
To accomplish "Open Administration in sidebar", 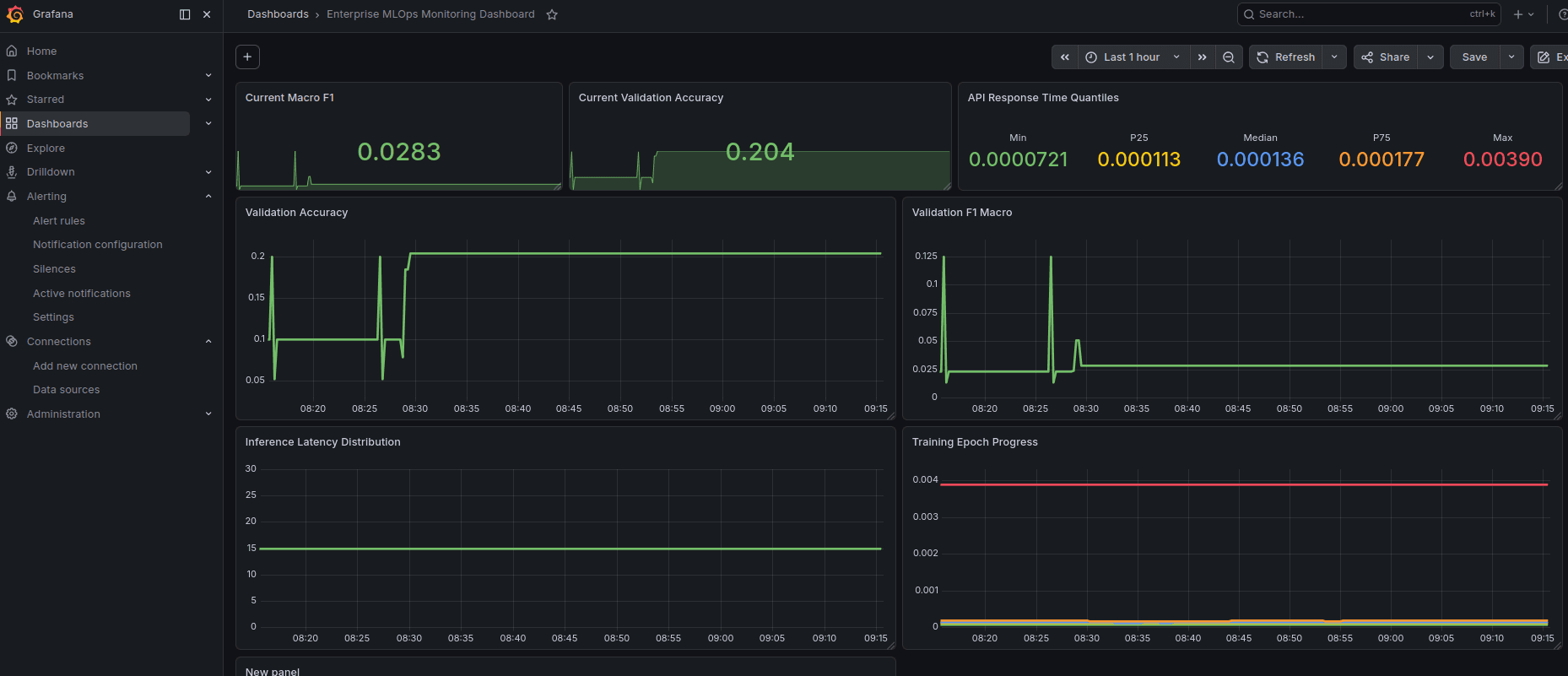I will [x=63, y=414].
